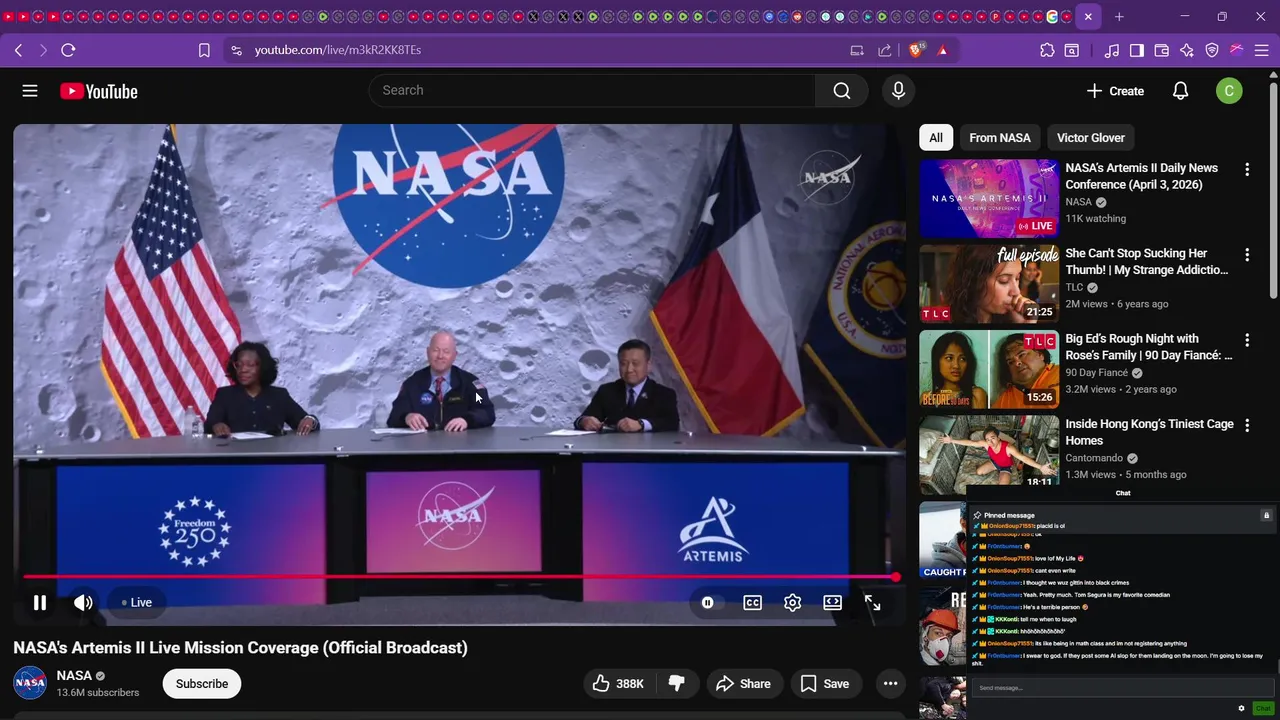Start voice search with the microphone

898,91
